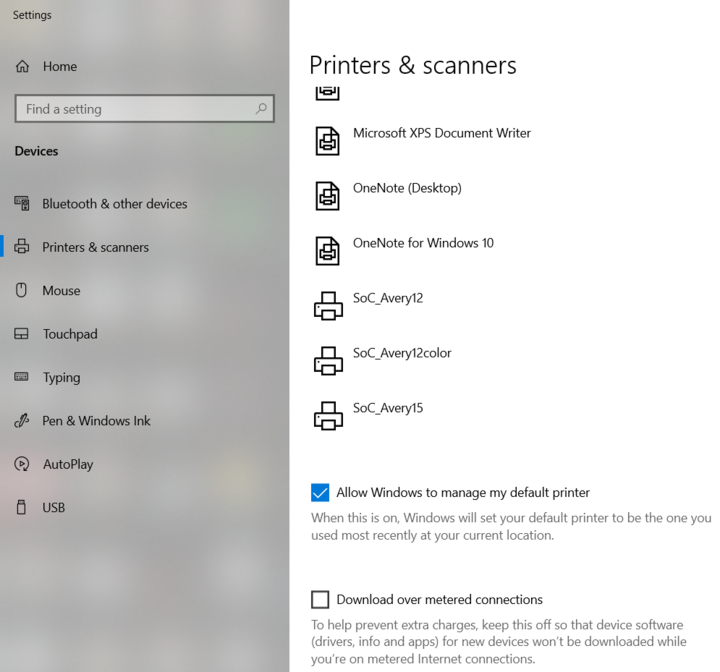Select SoC_Avery12color printer name
Image resolution: width=720 pixels, height=672 pixels.
402,353
